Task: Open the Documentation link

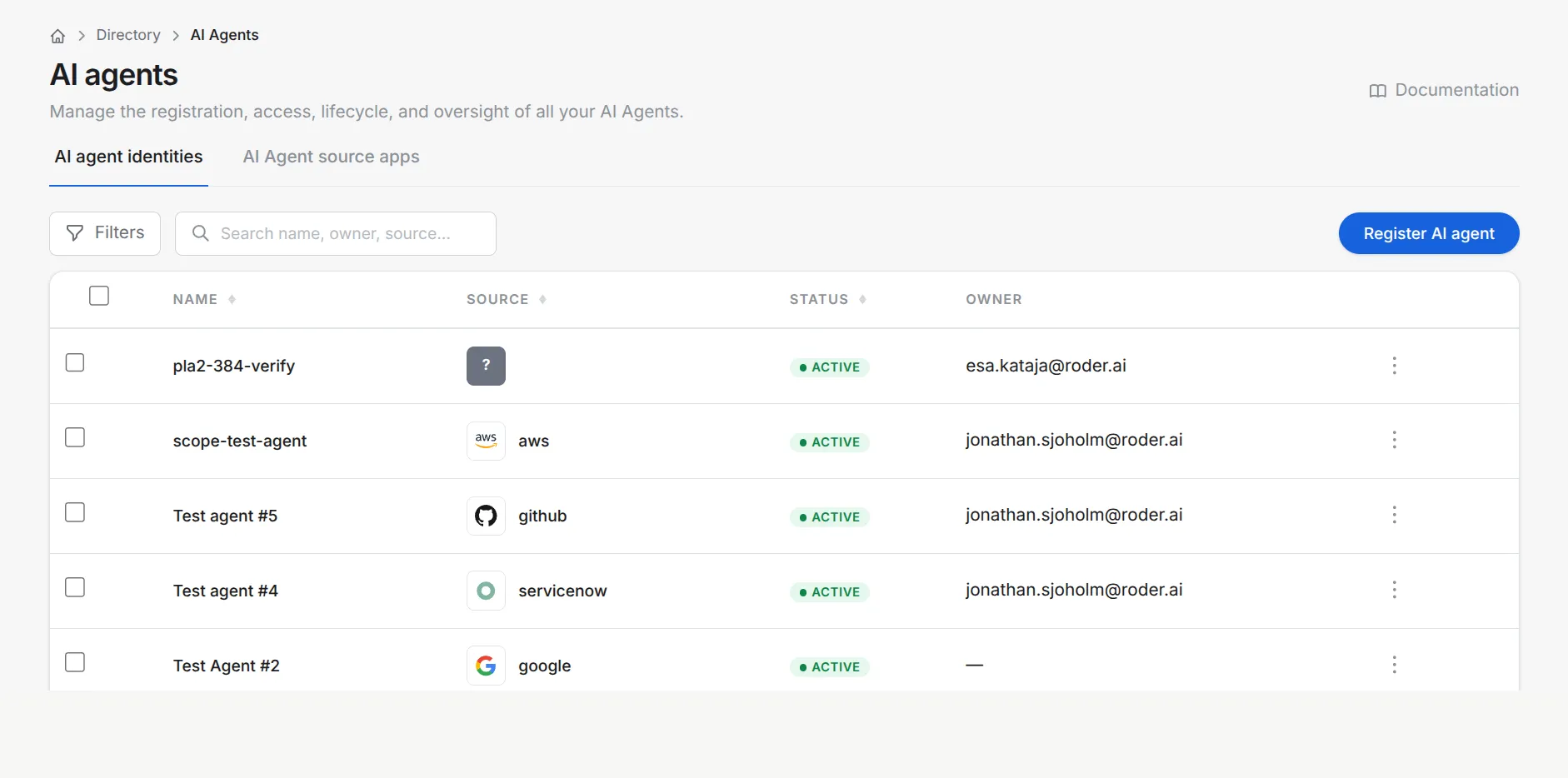Action: (1443, 90)
